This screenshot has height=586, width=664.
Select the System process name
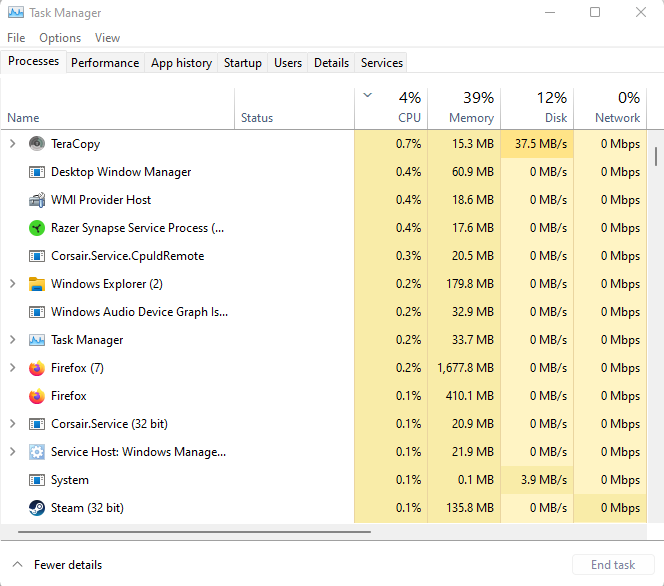(x=70, y=480)
